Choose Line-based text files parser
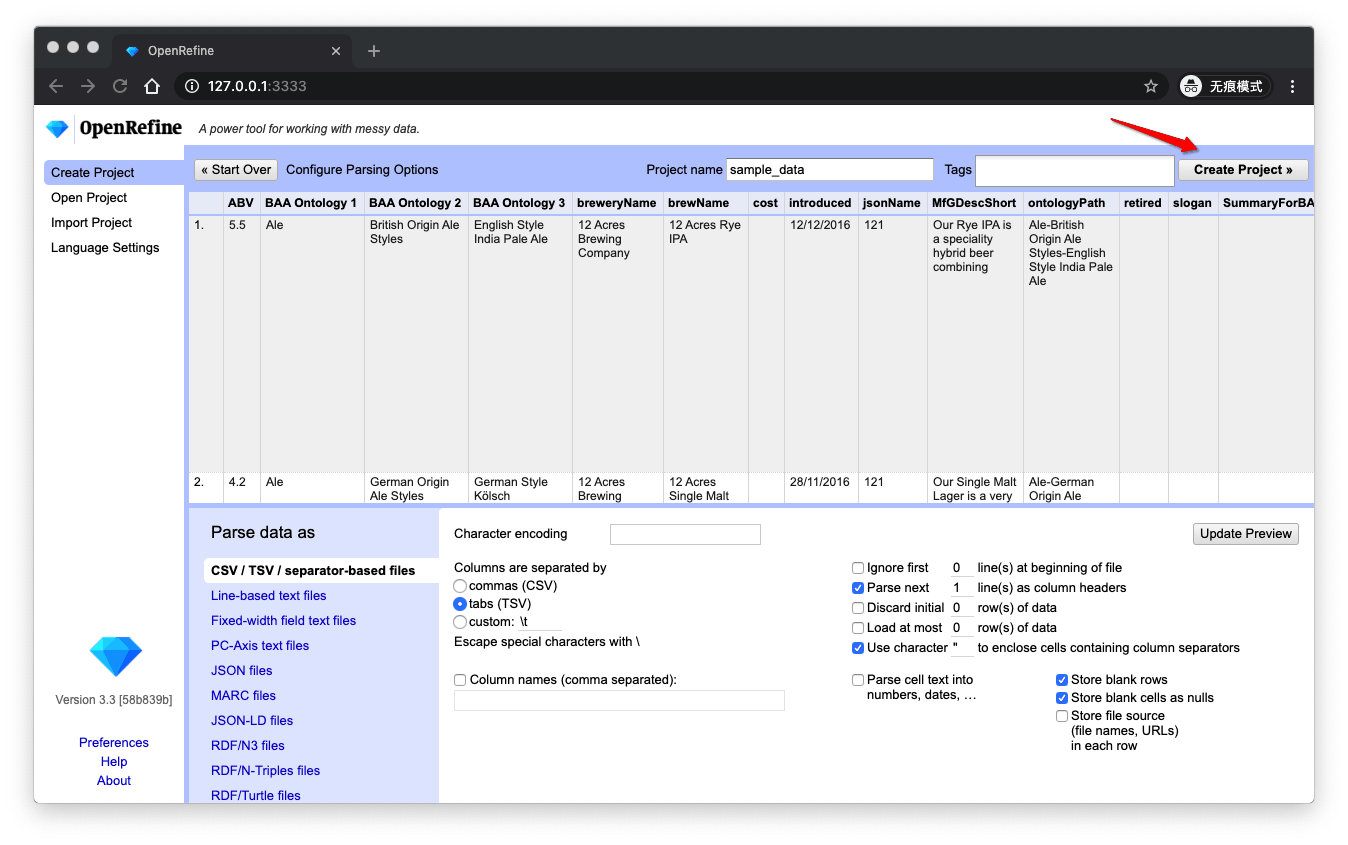Screen dimensions: 1348x845 tap(269, 596)
